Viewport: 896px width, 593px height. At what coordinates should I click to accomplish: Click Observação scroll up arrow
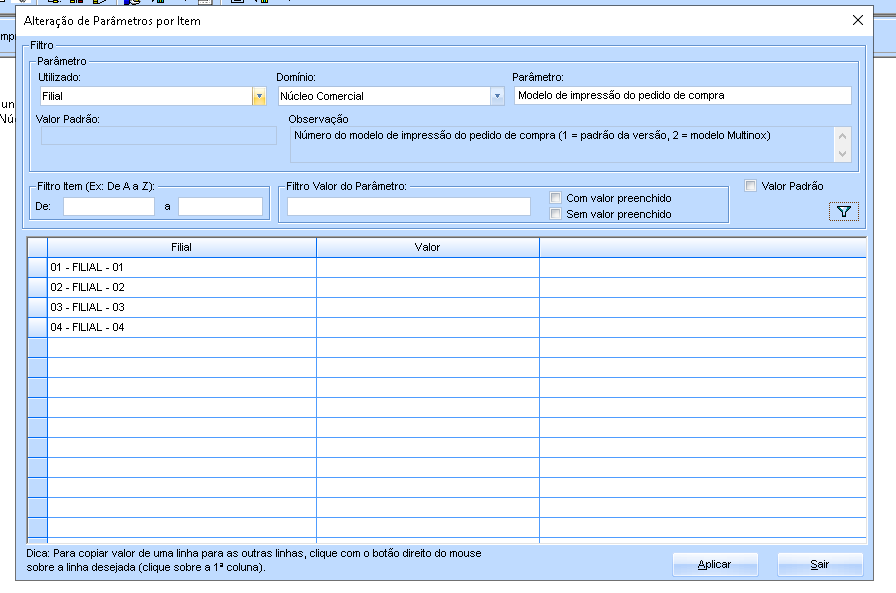(x=842, y=136)
